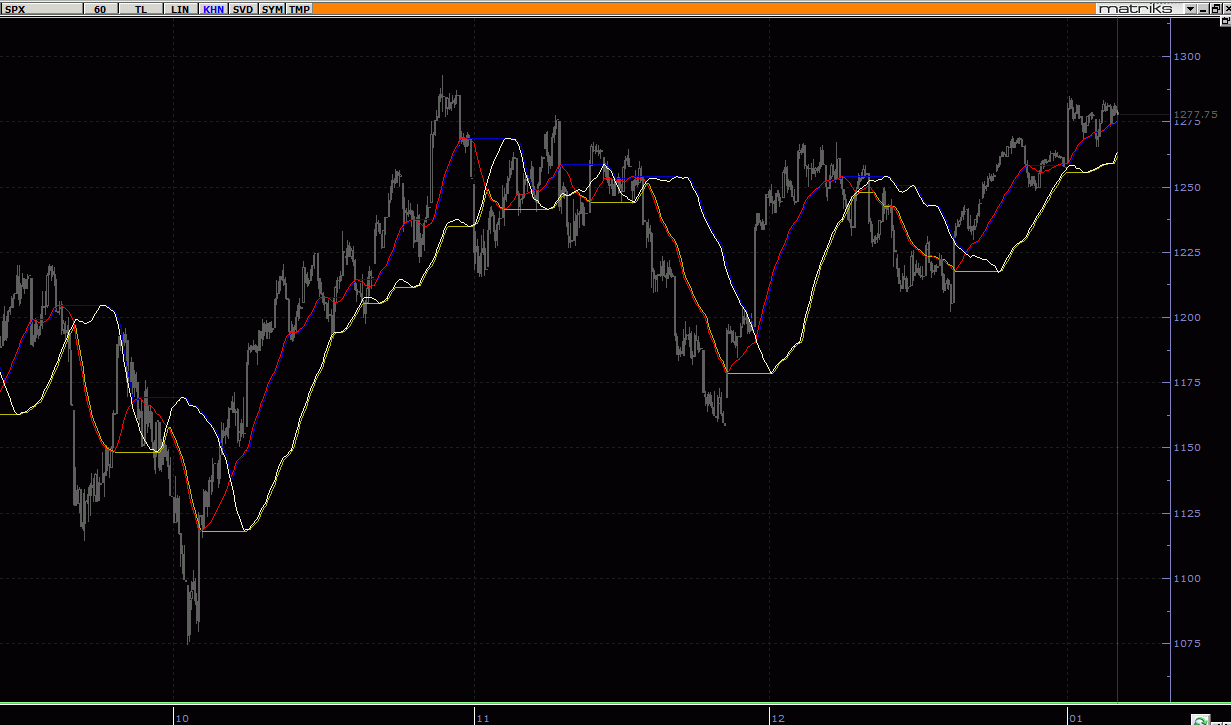Click the 11 month label on time axis
Screen dimensions: 1231x725
482,718
